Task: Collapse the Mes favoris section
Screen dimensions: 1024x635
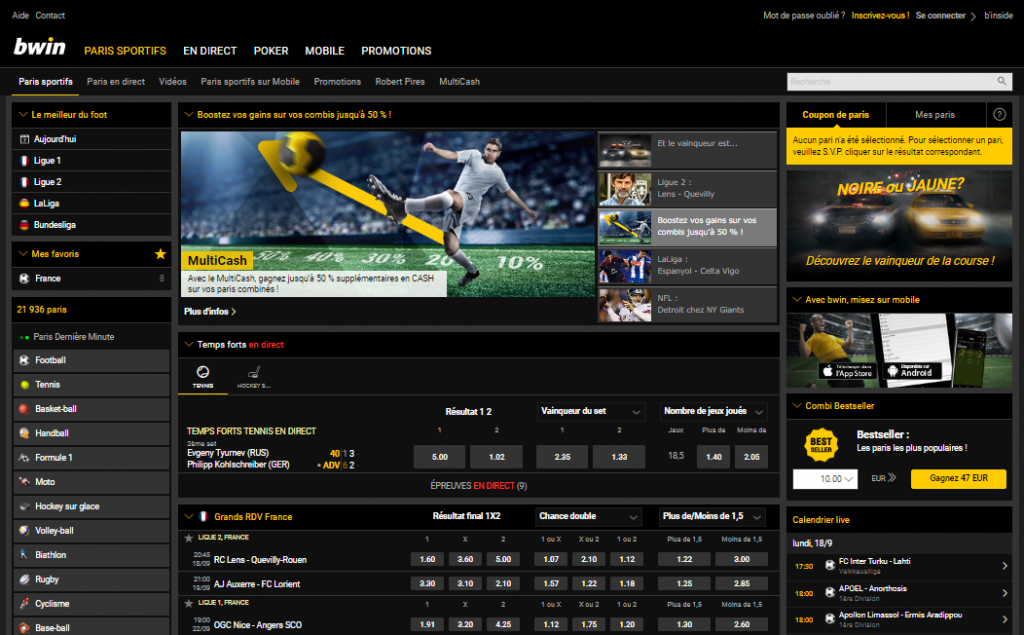Action: [24, 253]
